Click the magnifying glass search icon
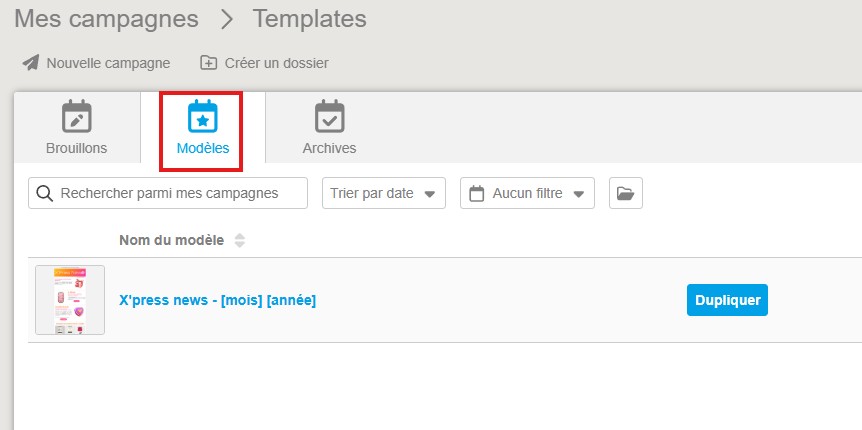Image resolution: width=862 pixels, height=430 pixels. pyautogui.click(x=45, y=193)
